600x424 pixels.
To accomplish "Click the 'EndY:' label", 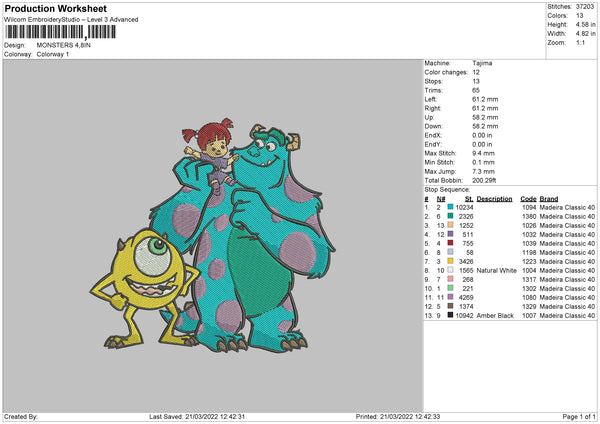I will click(433, 144).
